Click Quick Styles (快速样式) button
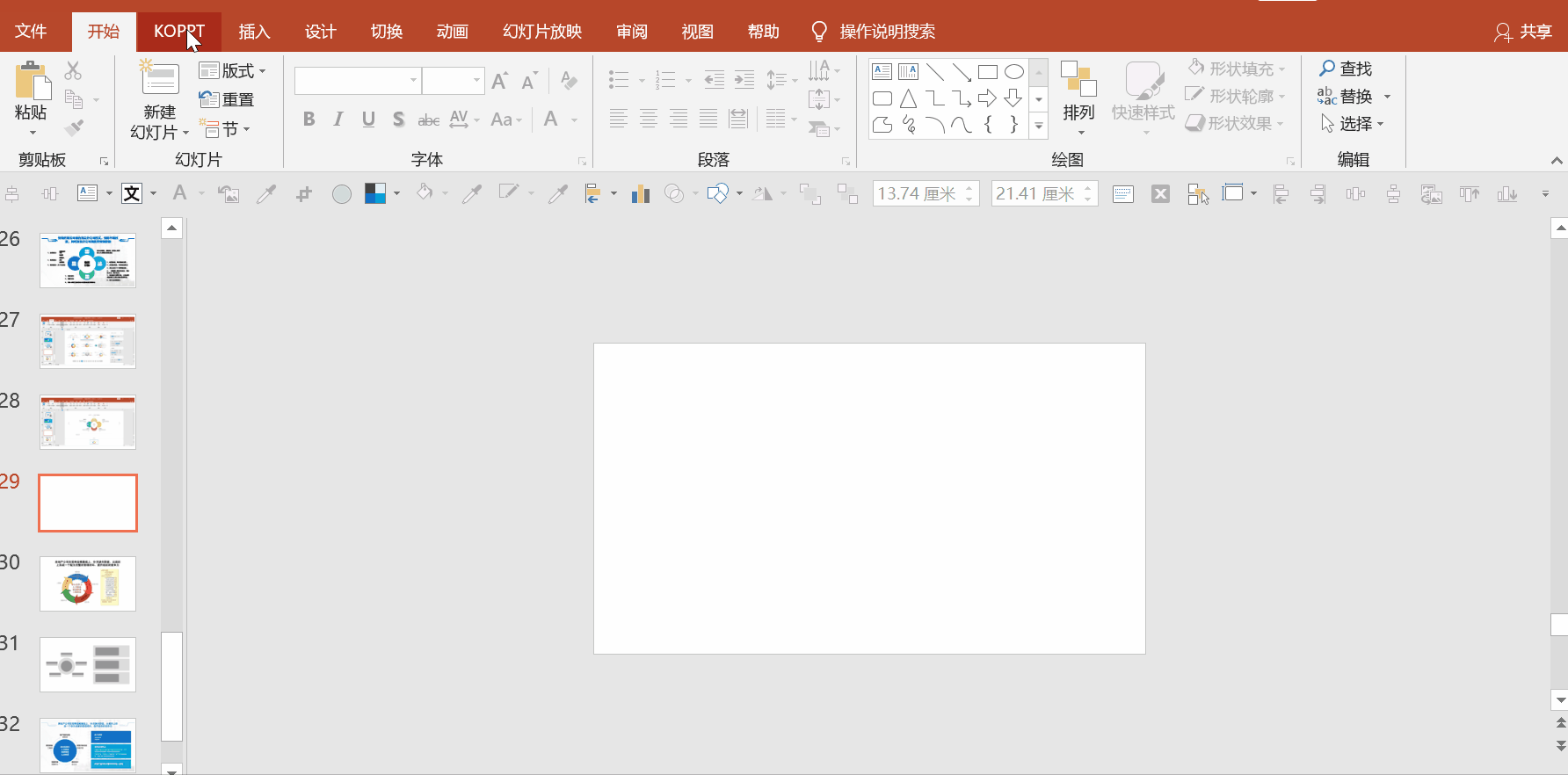 click(1143, 98)
